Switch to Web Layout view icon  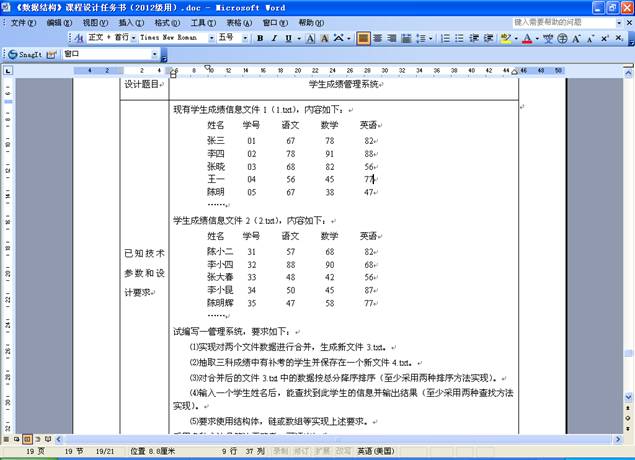17,439
